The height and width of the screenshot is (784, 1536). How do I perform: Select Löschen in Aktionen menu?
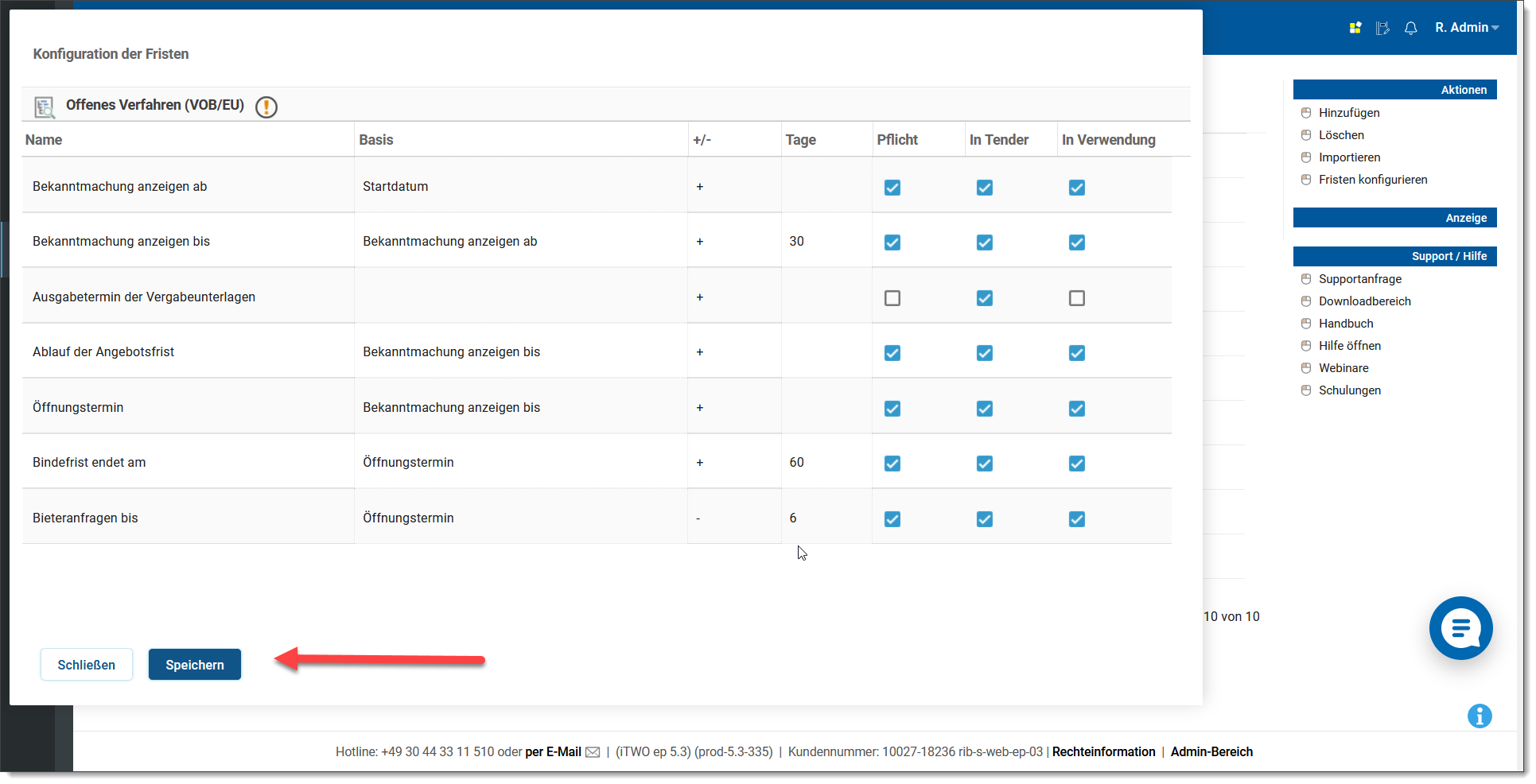click(1341, 135)
